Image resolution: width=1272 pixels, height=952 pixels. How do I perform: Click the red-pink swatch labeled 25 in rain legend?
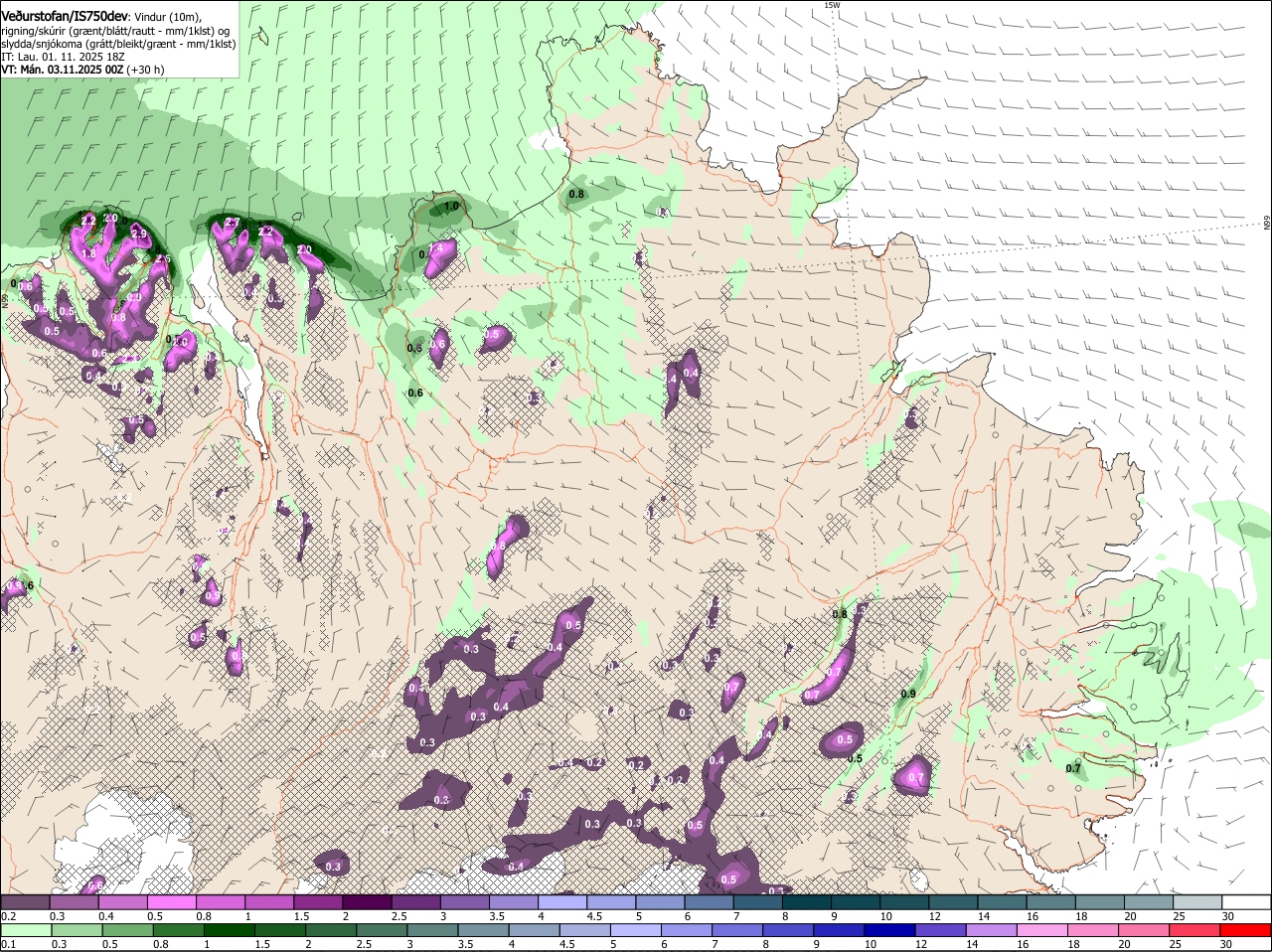[1195, 930]
